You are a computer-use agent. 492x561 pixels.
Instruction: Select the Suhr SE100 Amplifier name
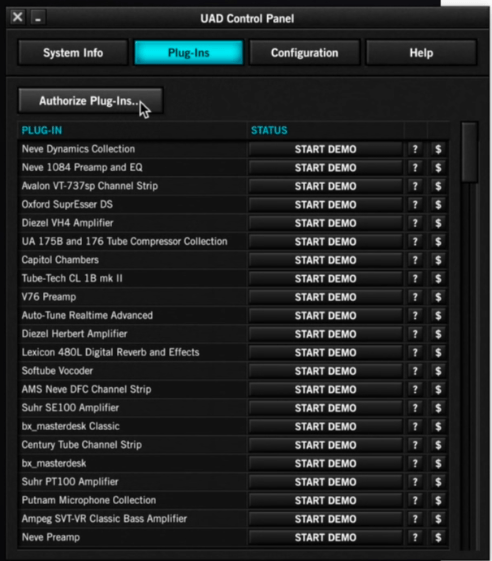(70, 408)
